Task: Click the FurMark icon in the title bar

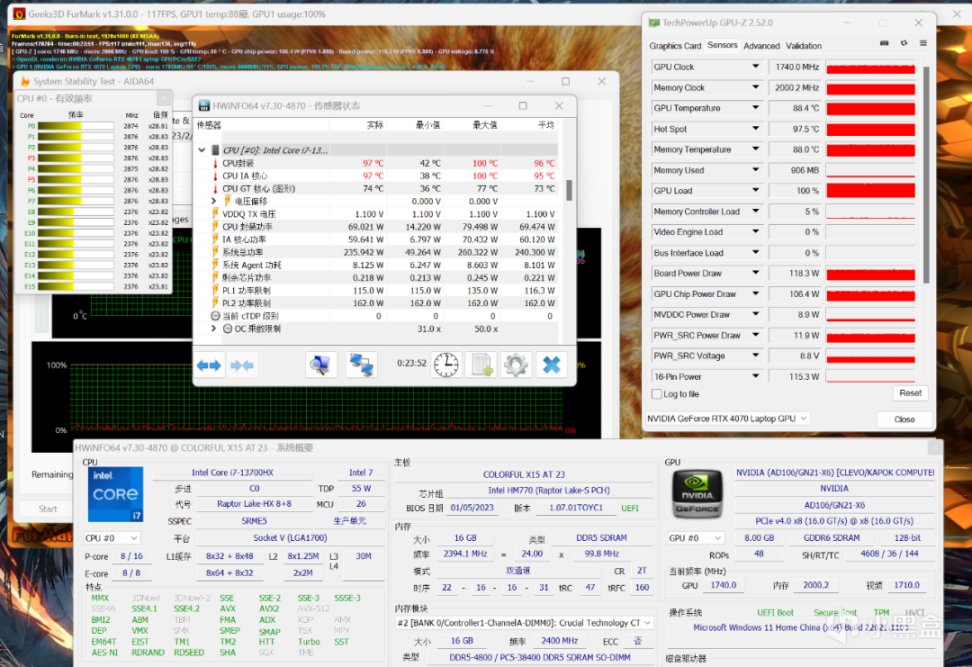Action: click(x=19, y=14)
